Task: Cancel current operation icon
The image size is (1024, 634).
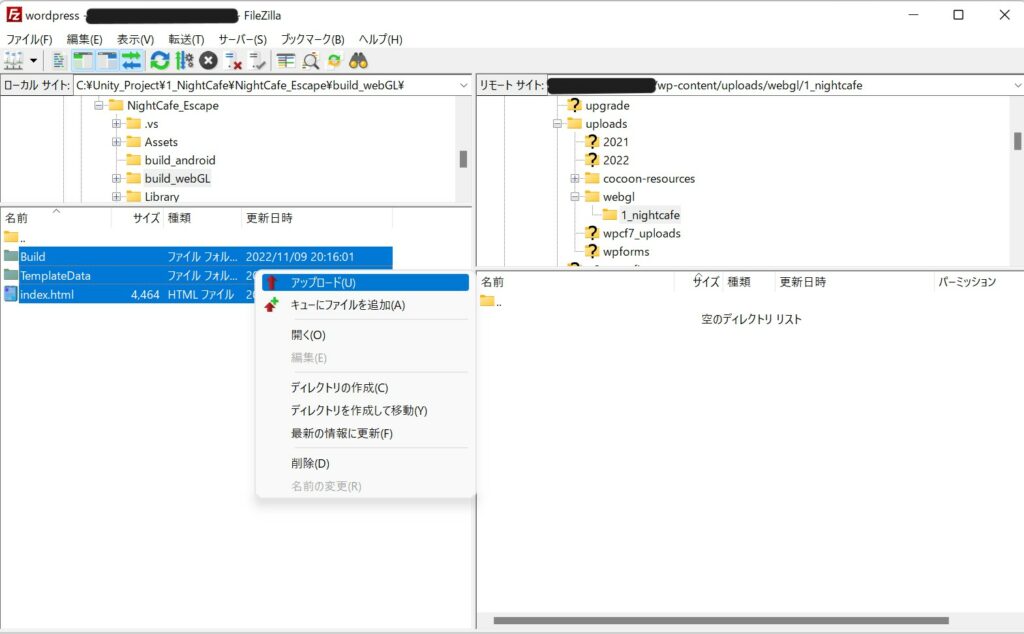Action: point(208,61)
